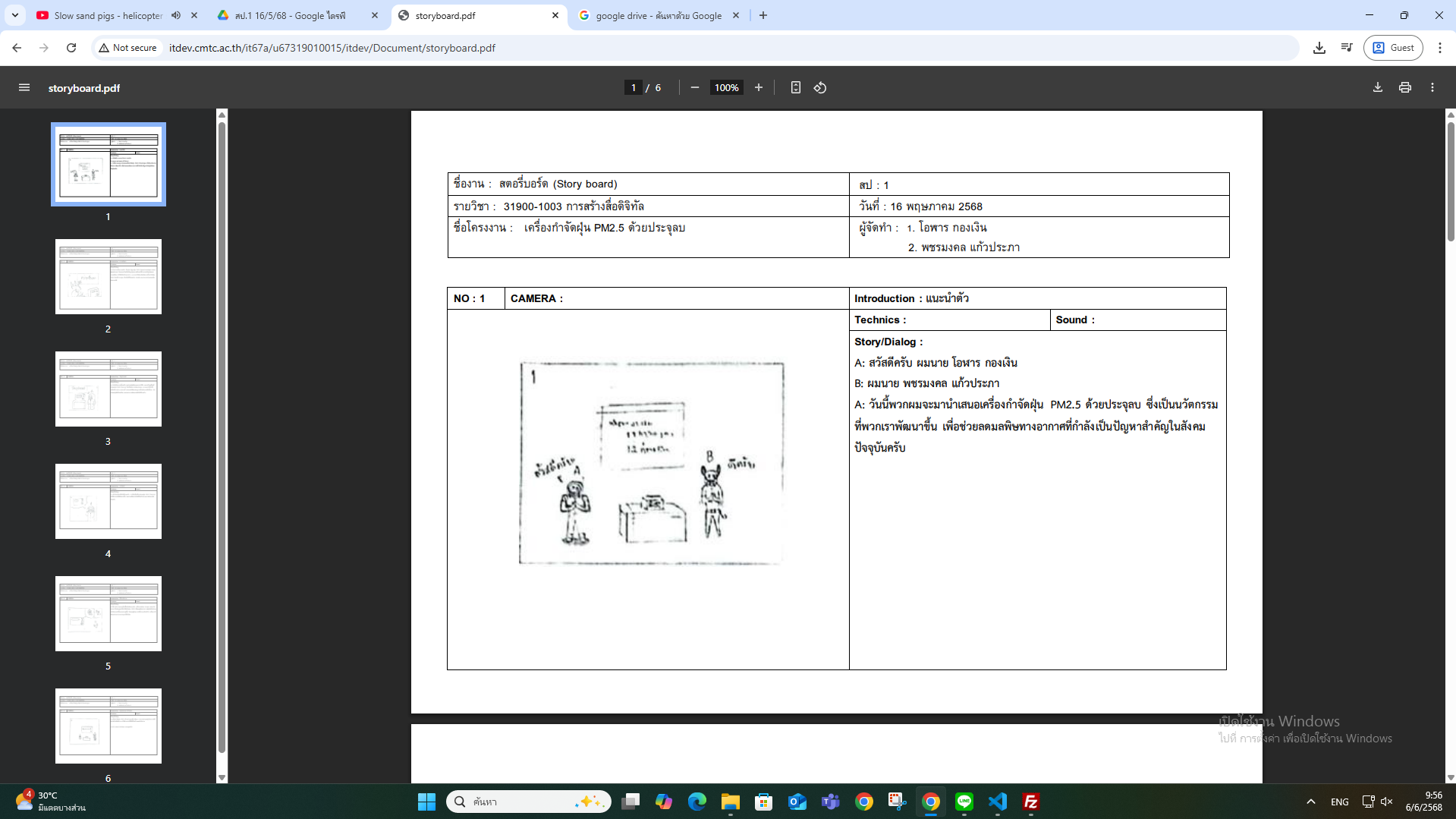Click the zoom out minus button
Viewport: 1456px width, 819px height.
coord(694,87)
